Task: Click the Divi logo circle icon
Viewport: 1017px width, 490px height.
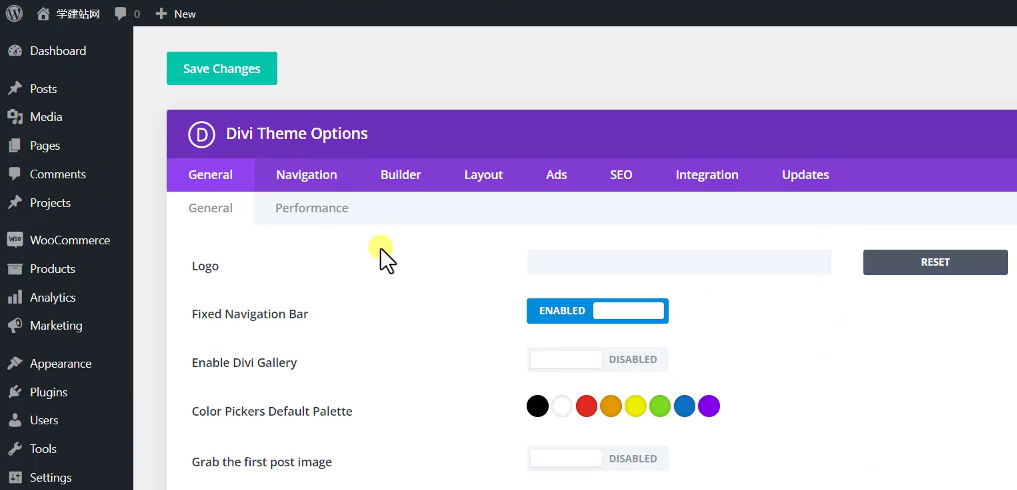Action: point(202,134)
